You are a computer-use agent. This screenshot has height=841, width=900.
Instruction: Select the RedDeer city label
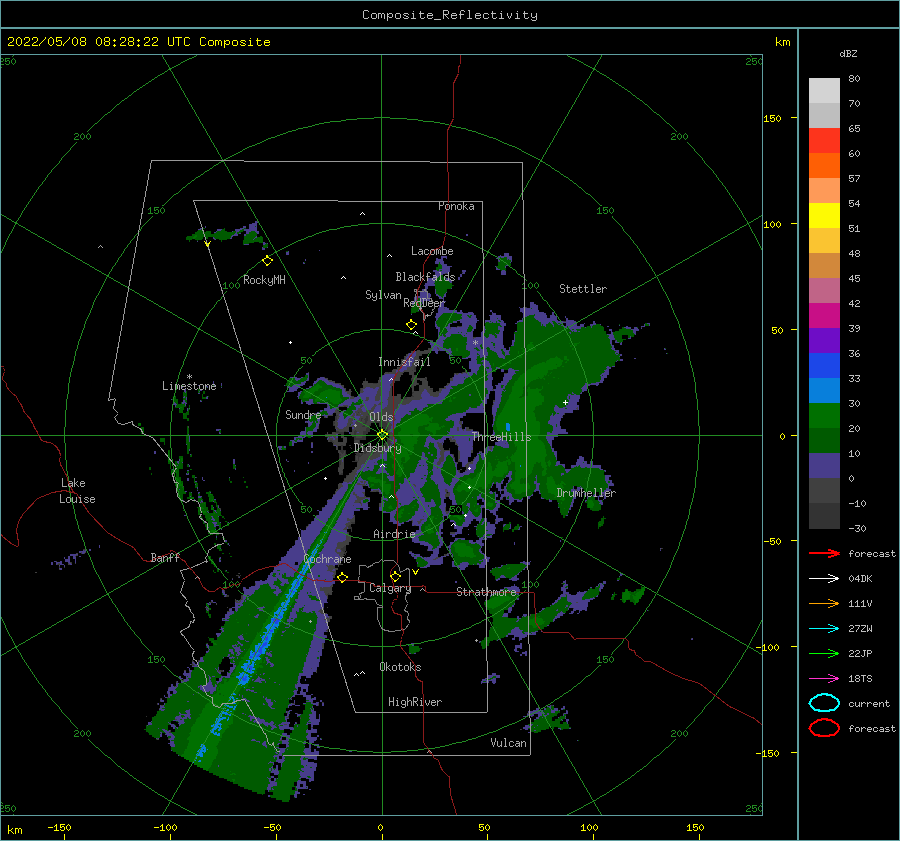pyautogui.click(x=424, y=303)
